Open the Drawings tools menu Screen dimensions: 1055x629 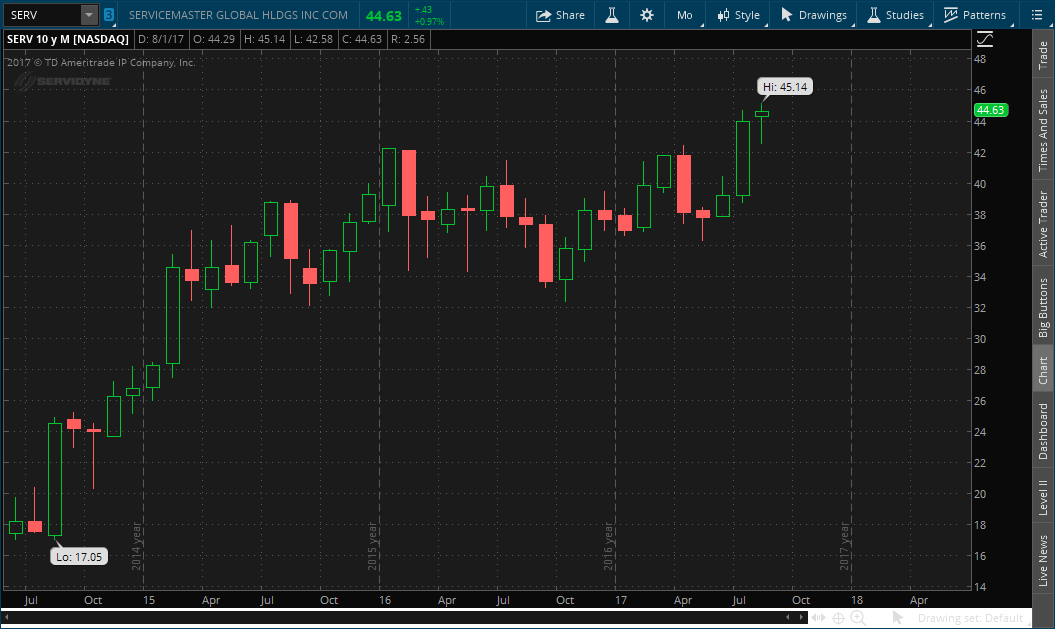[x=814, y=15]
